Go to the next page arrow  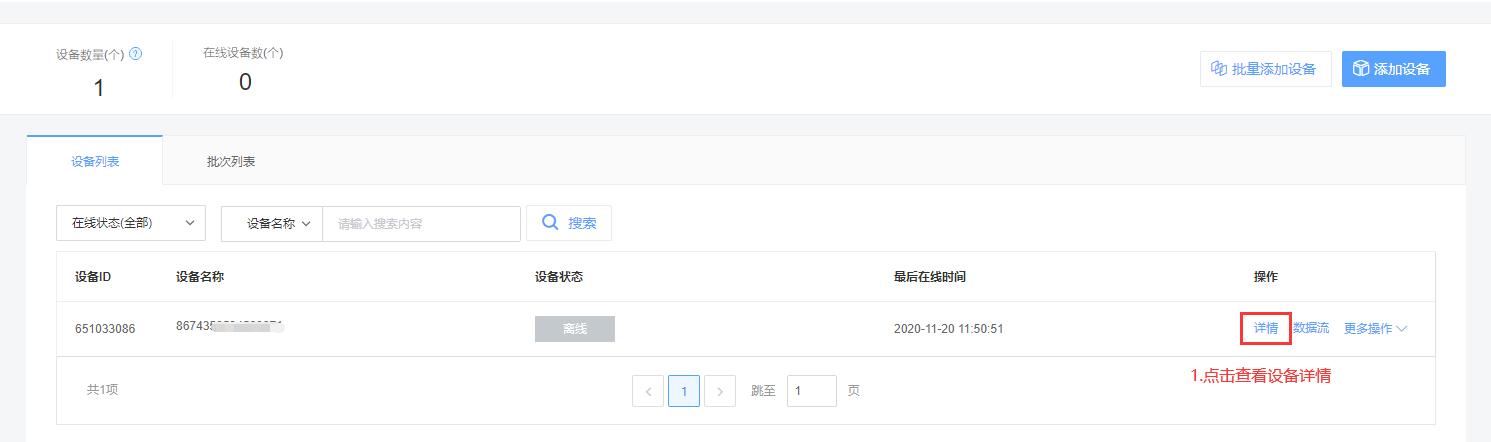click(720, 391)
